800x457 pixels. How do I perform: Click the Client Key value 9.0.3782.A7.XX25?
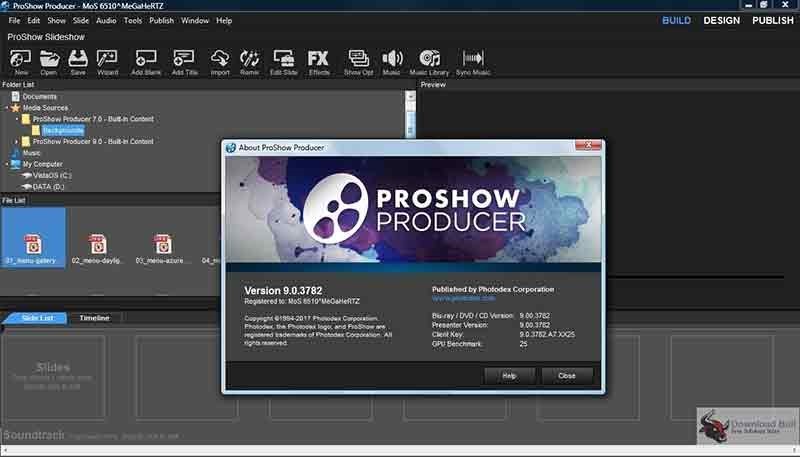point(547,335)
